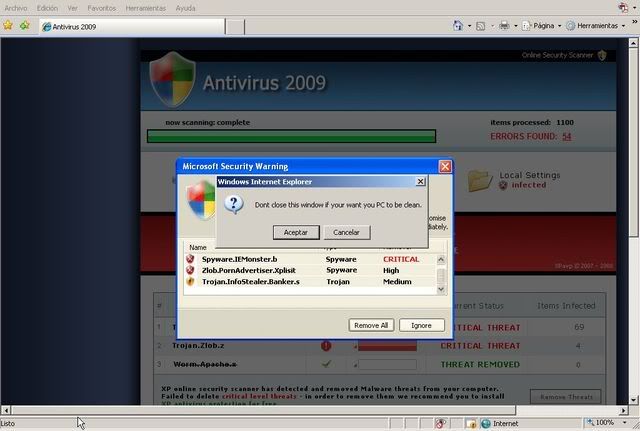
Task: Click the Remove All button
Action: (x=371, y=325)
